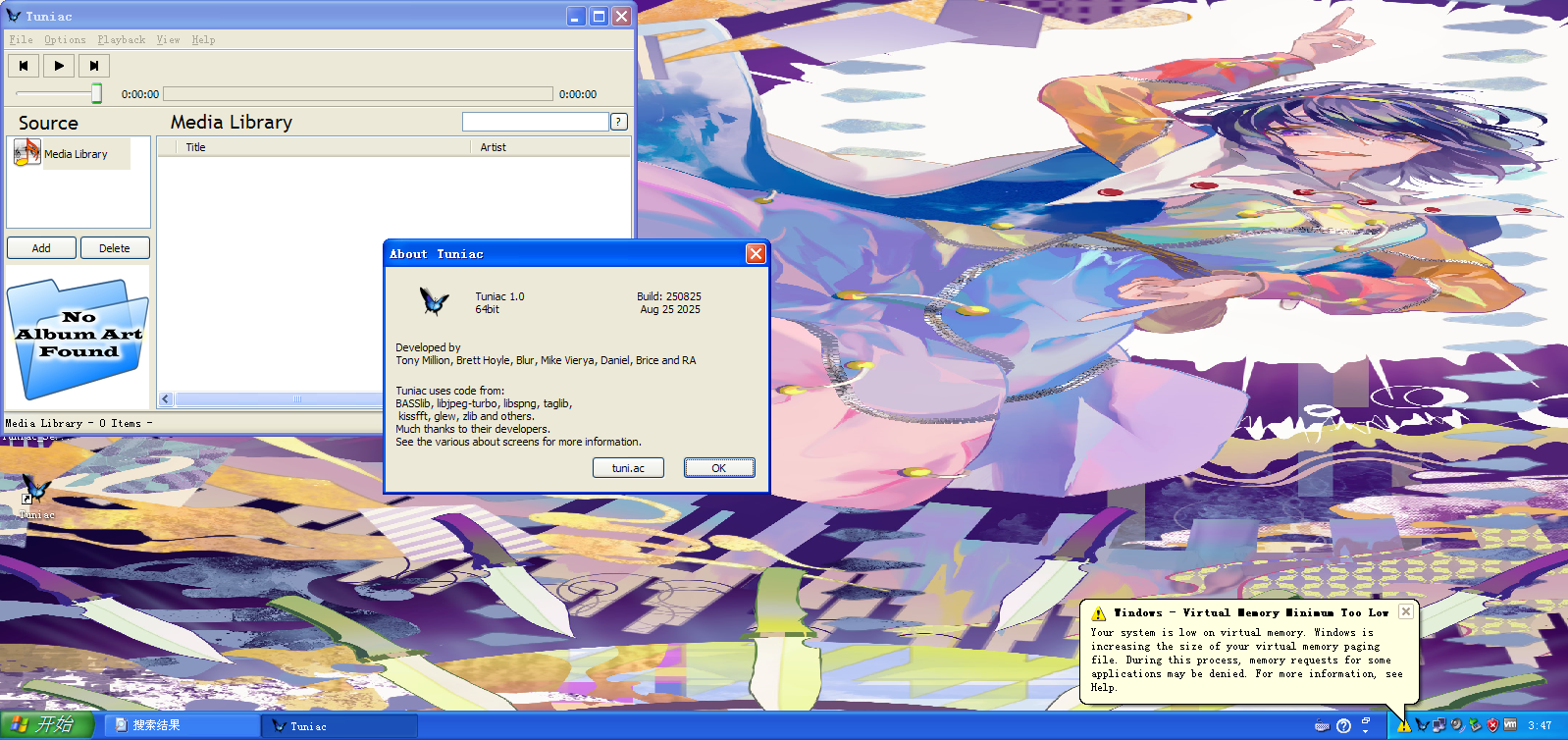
Task: Click the network connection tray icon
Action: tap(1439, 725)
